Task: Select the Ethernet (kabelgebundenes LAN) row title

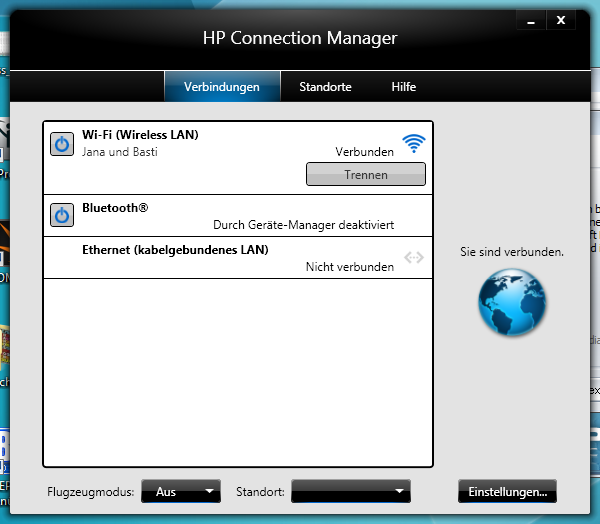Action: [175, 250]
